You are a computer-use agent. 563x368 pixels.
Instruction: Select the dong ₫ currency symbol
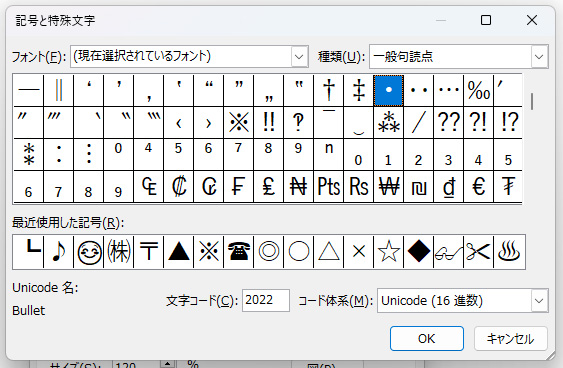point(448,187)
